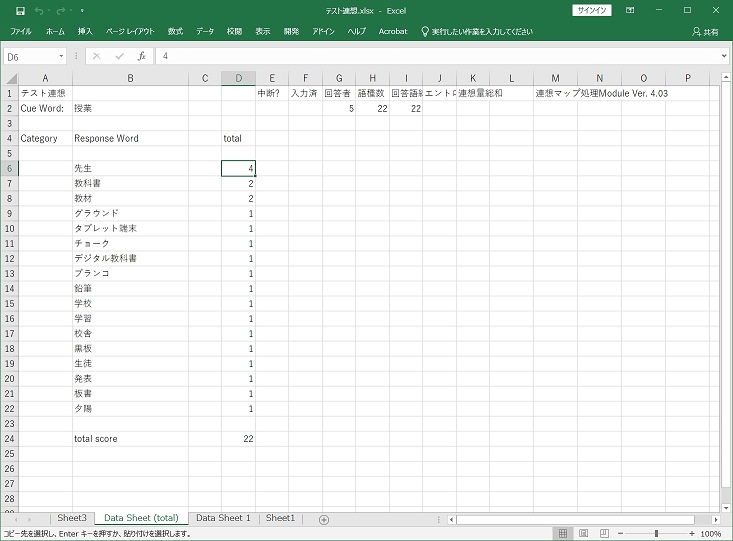
Task: Click the Insert Function fx icon
Action: tap(142, 56)
